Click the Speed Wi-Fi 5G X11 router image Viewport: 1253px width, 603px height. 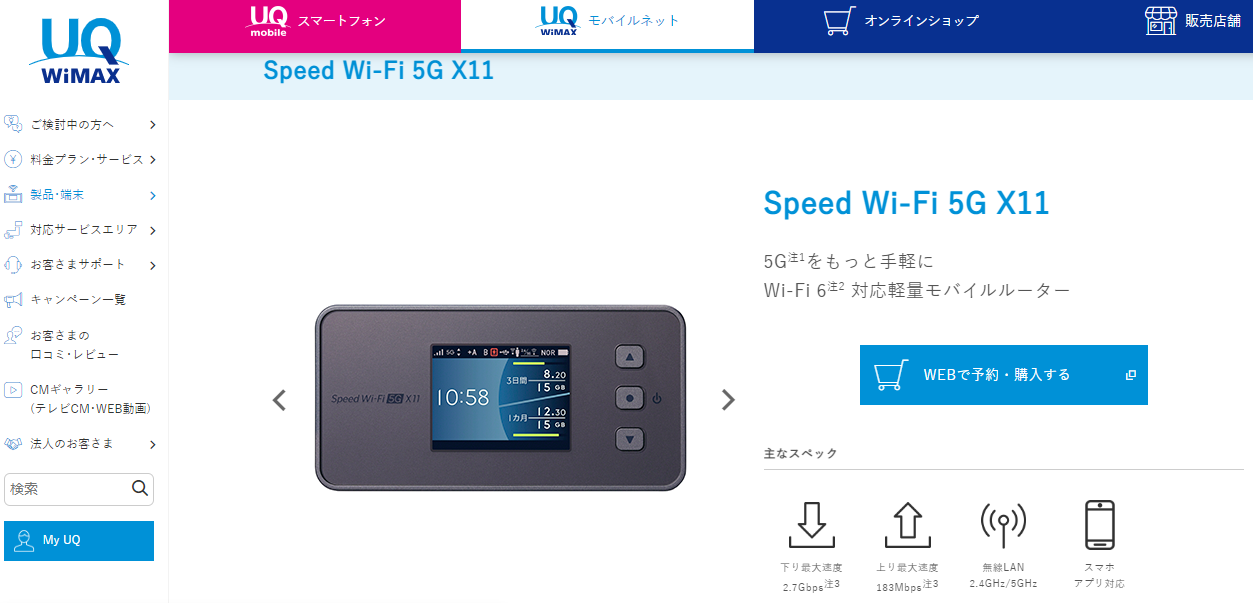click(501, 398)
